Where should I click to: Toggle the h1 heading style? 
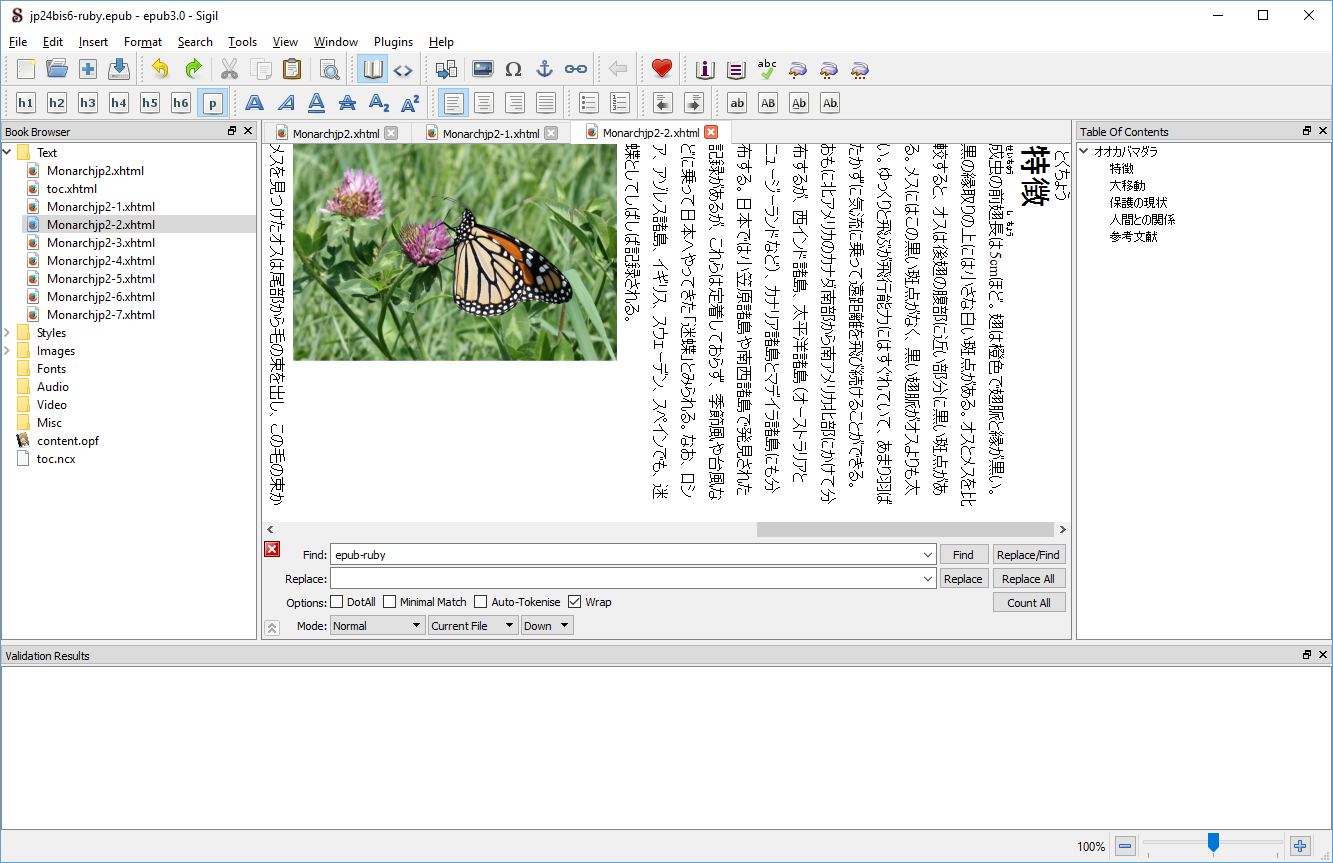coord(26,102)
